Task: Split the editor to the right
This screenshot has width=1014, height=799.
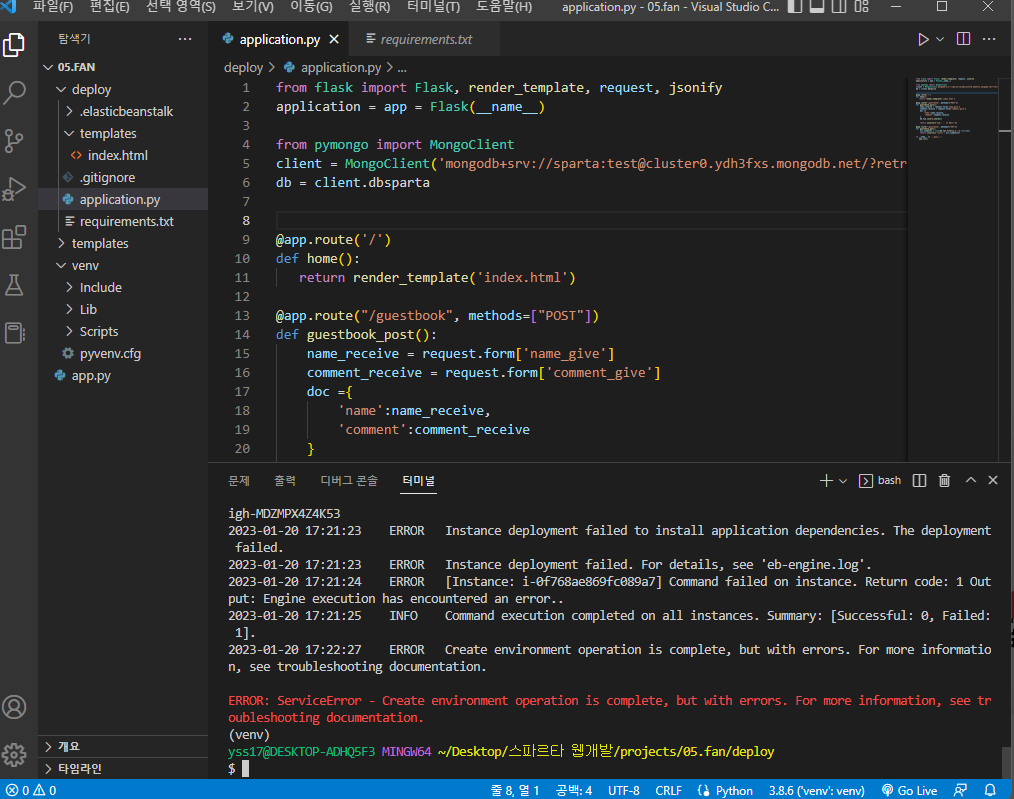Action: pyautogui.click(x=964, y=39)
